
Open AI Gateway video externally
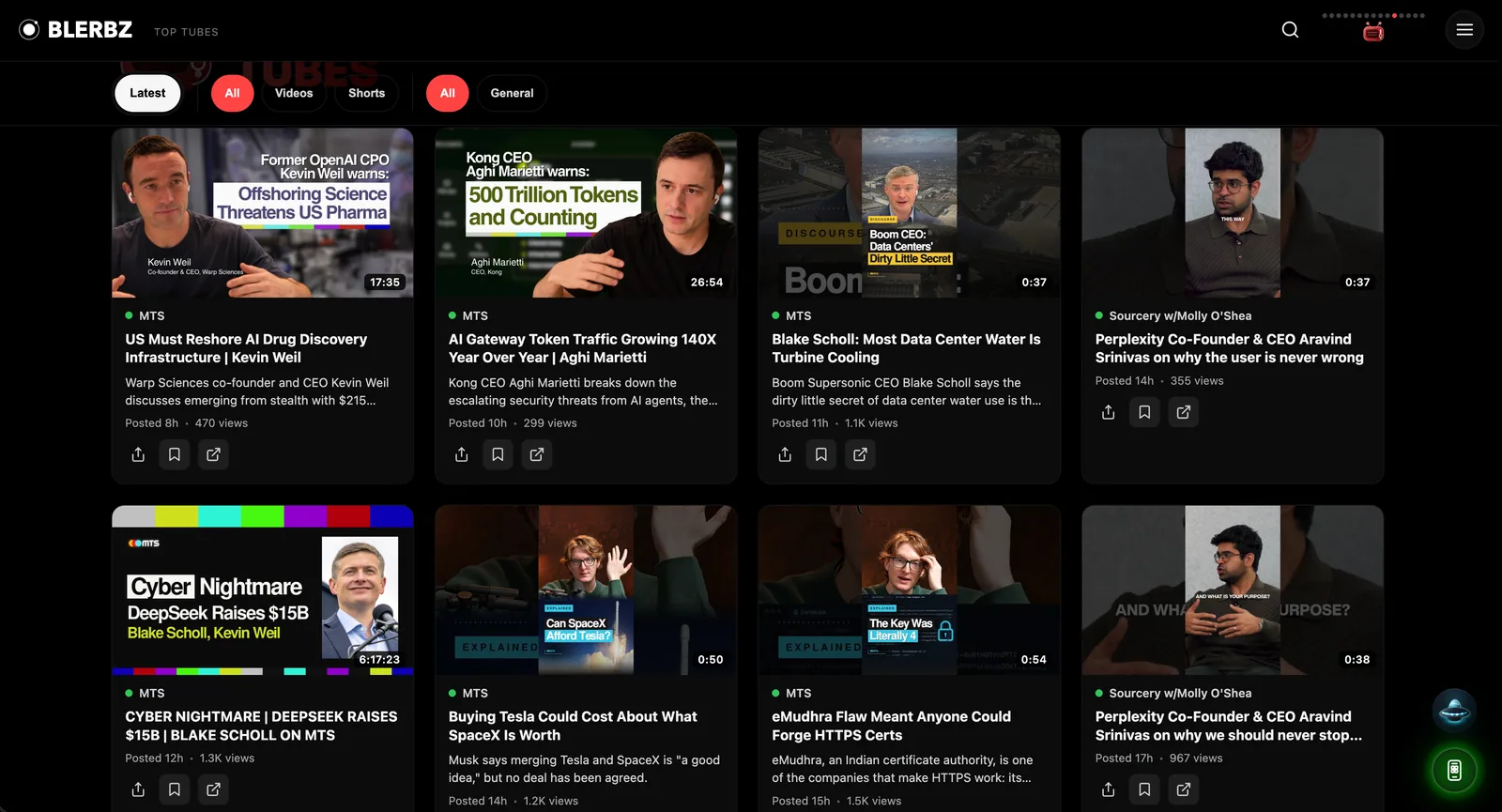[x=537, y=454]
